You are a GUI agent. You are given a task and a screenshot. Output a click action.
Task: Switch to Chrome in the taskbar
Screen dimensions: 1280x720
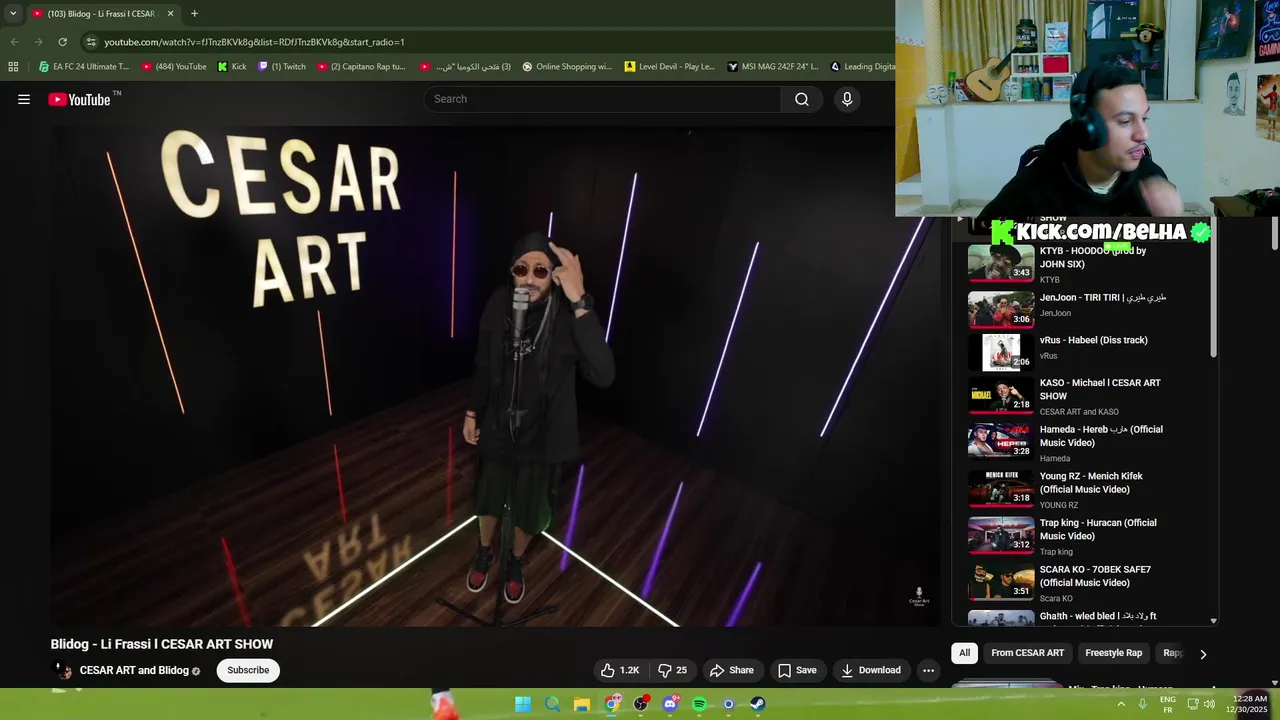[611, 704]
